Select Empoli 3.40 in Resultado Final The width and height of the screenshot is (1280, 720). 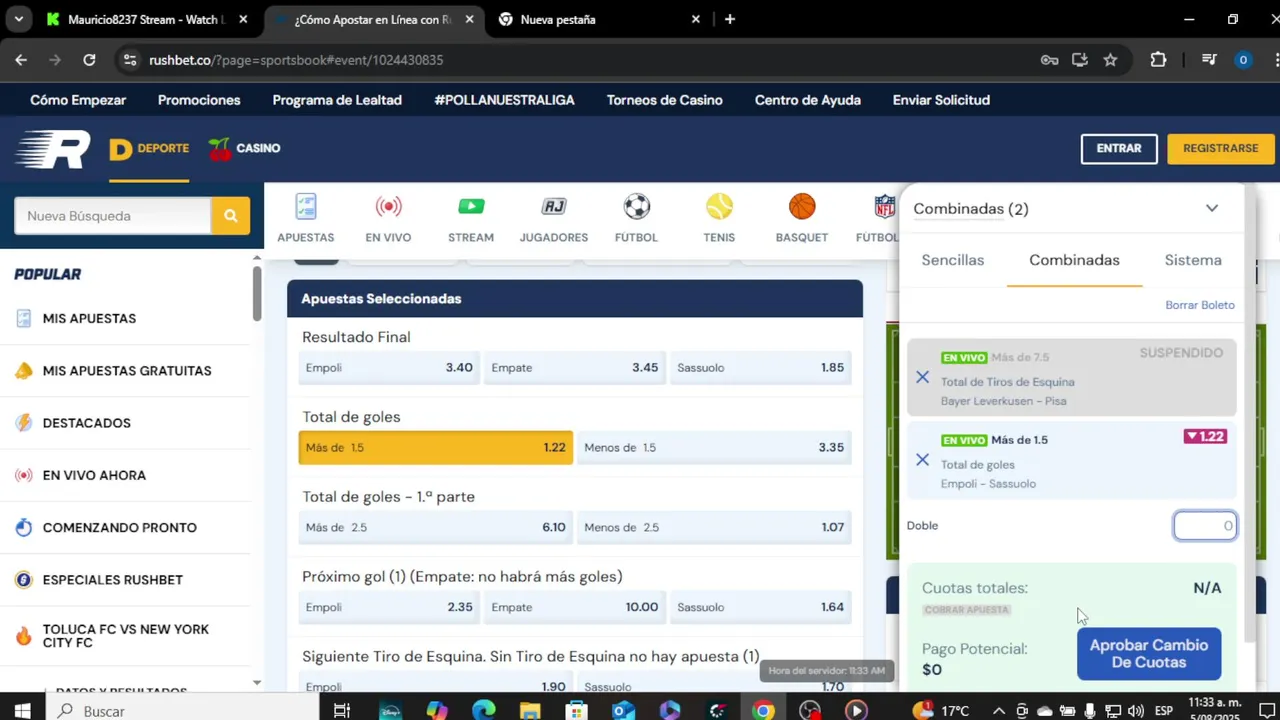pyautogui.click(x=389, y=368)
